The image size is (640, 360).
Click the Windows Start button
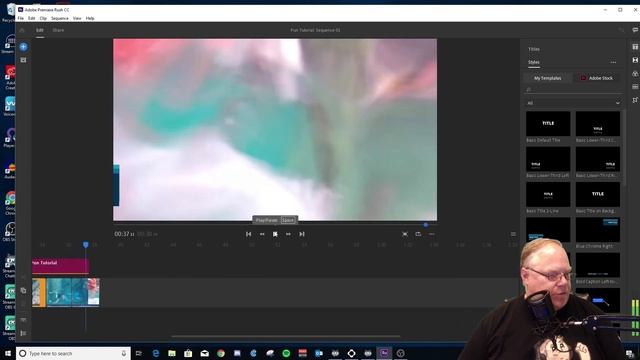coord(8,353)
